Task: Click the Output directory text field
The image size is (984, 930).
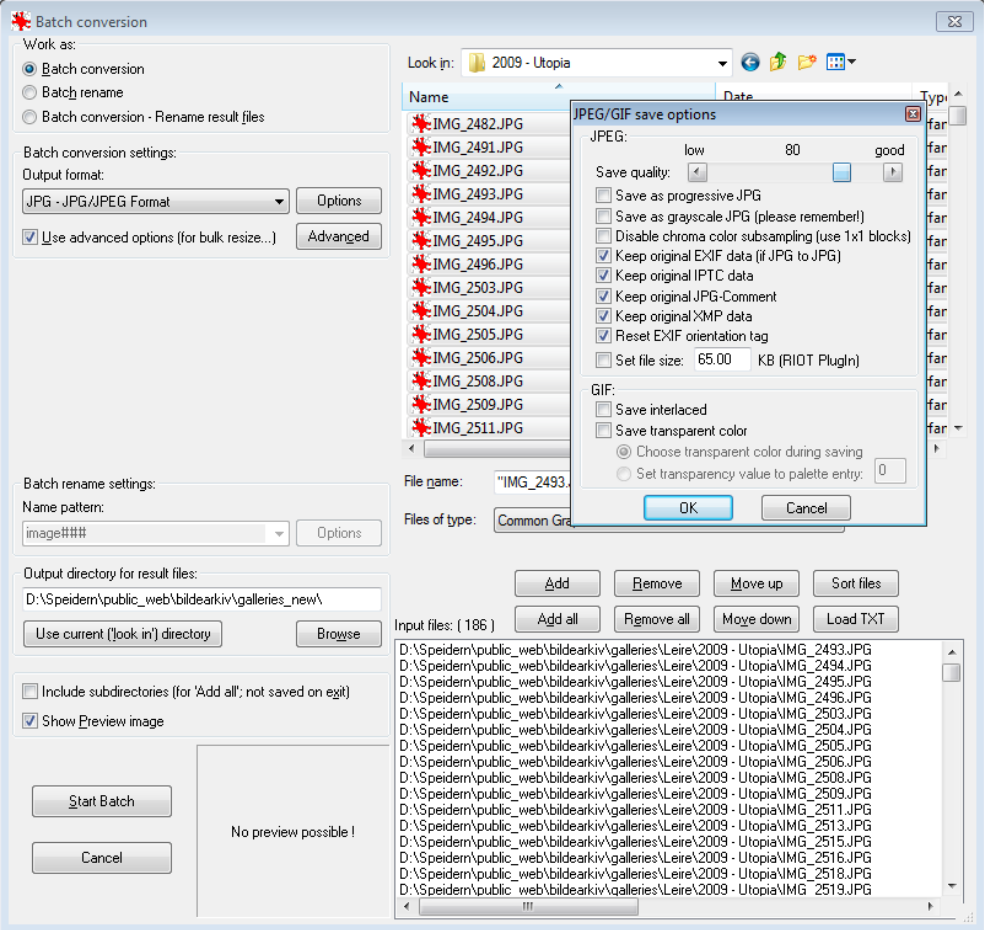Action: (x=201, y=599)
